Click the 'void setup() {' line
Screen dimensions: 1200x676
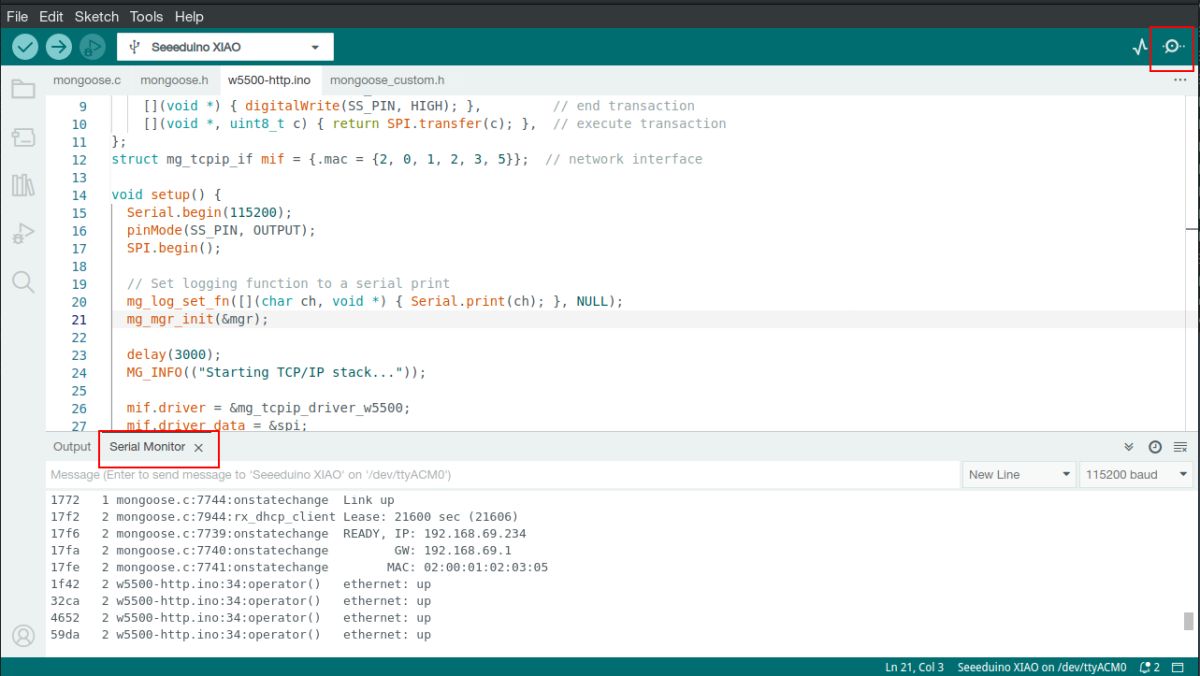(x=166, y=194)
